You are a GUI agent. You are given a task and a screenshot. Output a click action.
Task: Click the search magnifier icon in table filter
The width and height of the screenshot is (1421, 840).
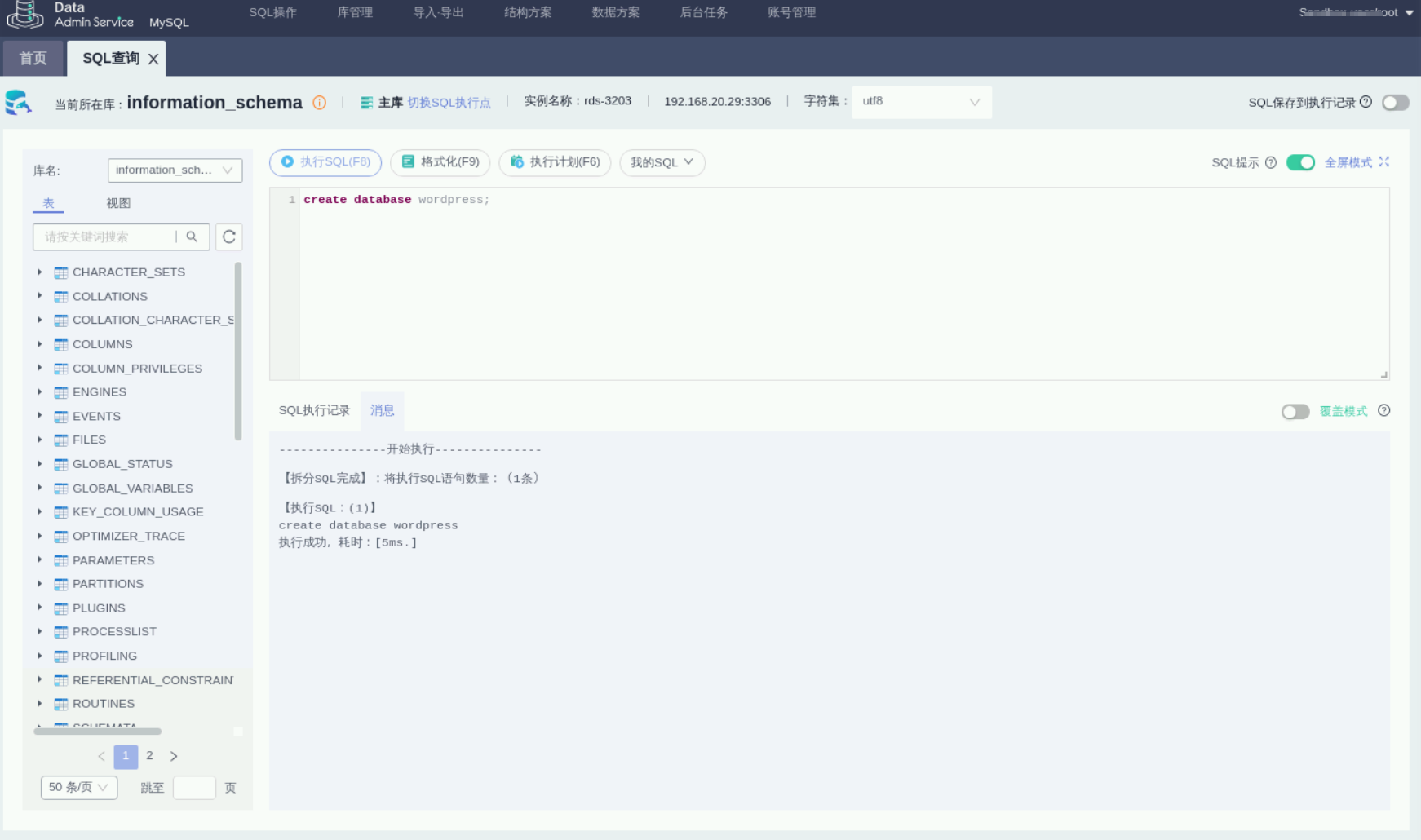[192, 237]
